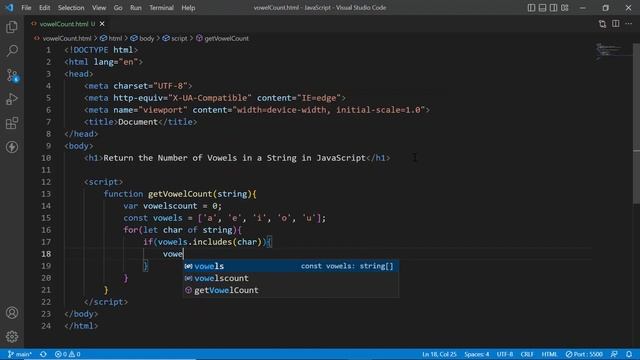
Task: Select the vowelscount autocomplete suggestion
Action: (291, 278)
